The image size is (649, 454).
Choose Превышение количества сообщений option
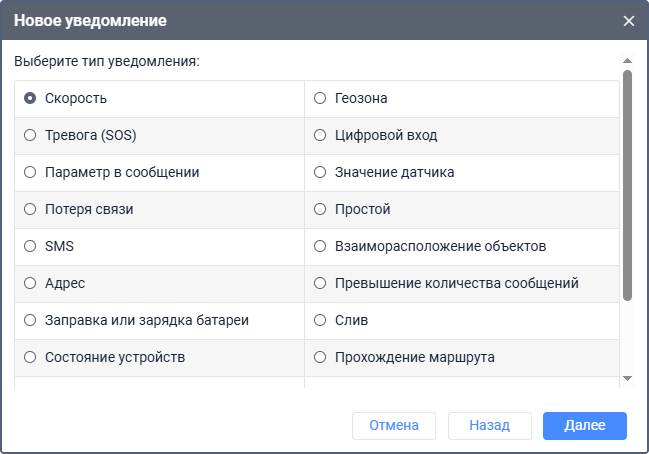(x=320, y=283)
